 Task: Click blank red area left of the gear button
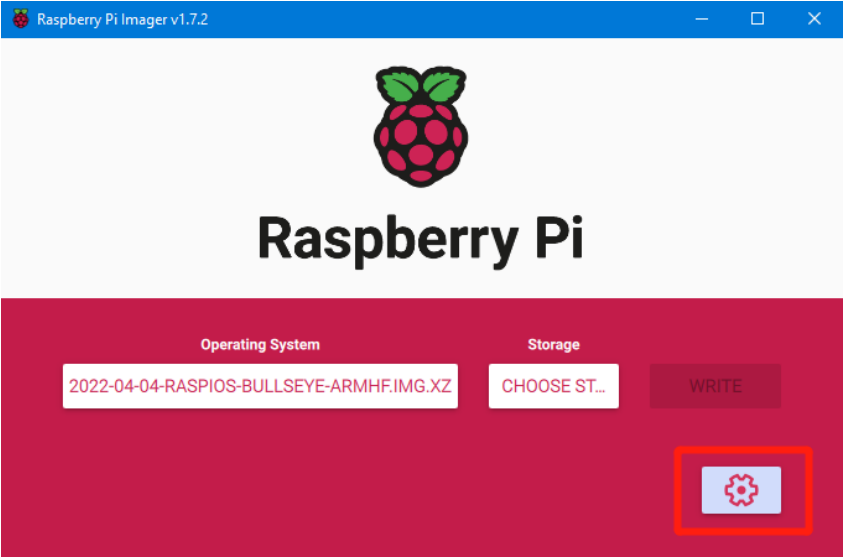(x=500, y=490)
